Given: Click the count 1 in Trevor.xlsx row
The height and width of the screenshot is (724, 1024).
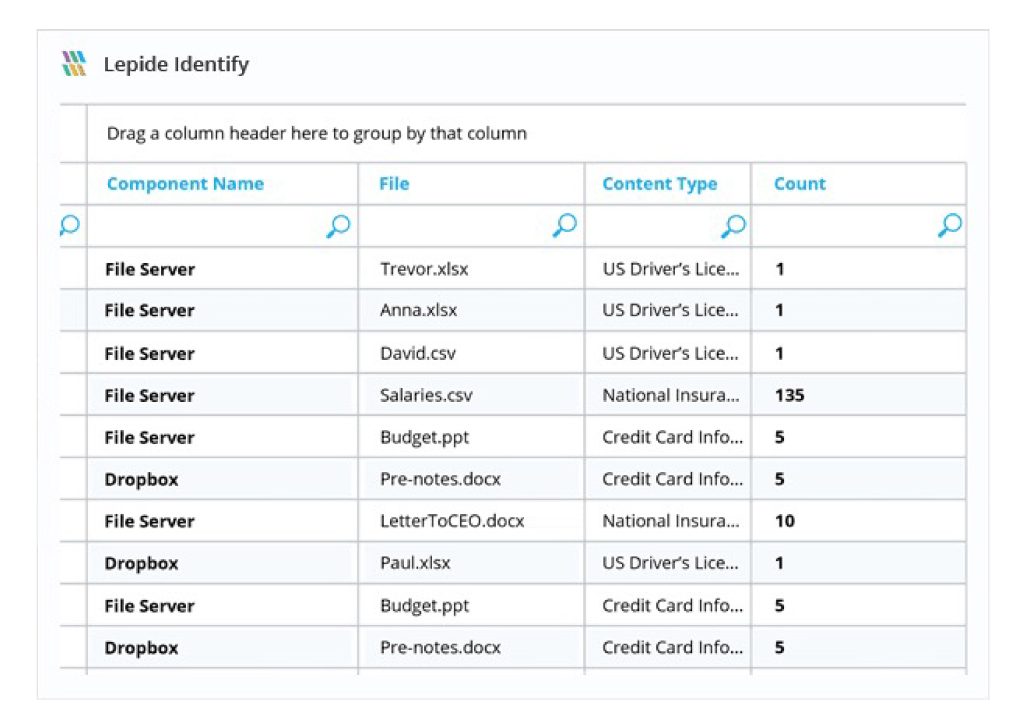Looking at the screenshot, I should coord(780,269).
